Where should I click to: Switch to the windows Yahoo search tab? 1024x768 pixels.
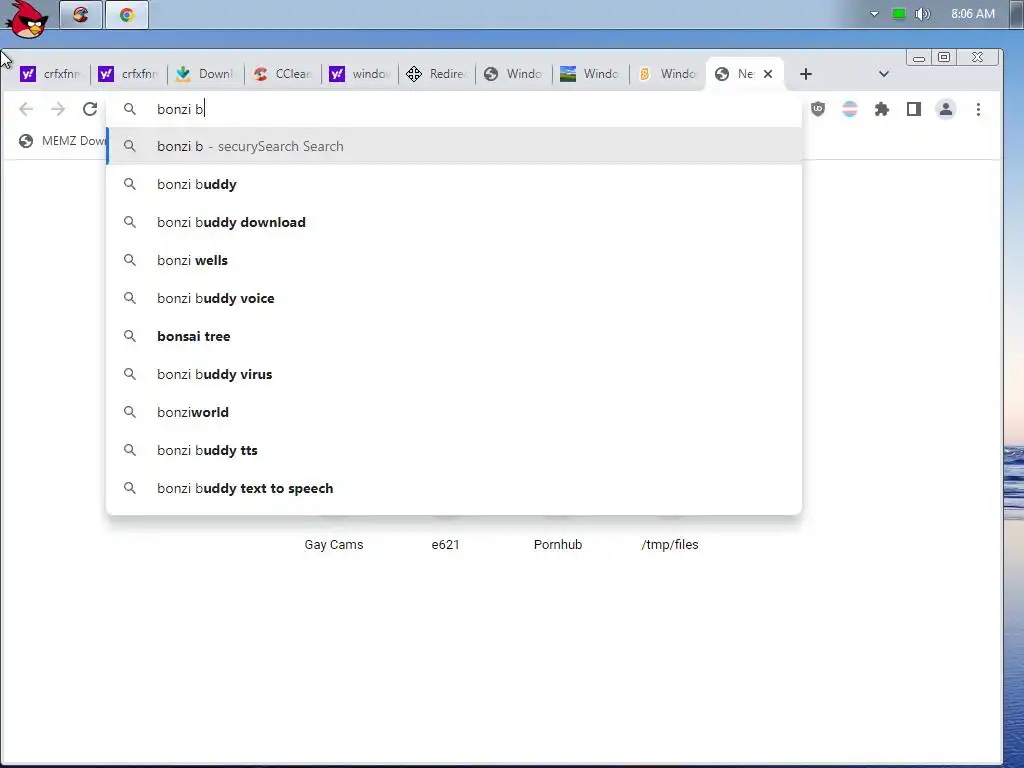pos(359,74)
